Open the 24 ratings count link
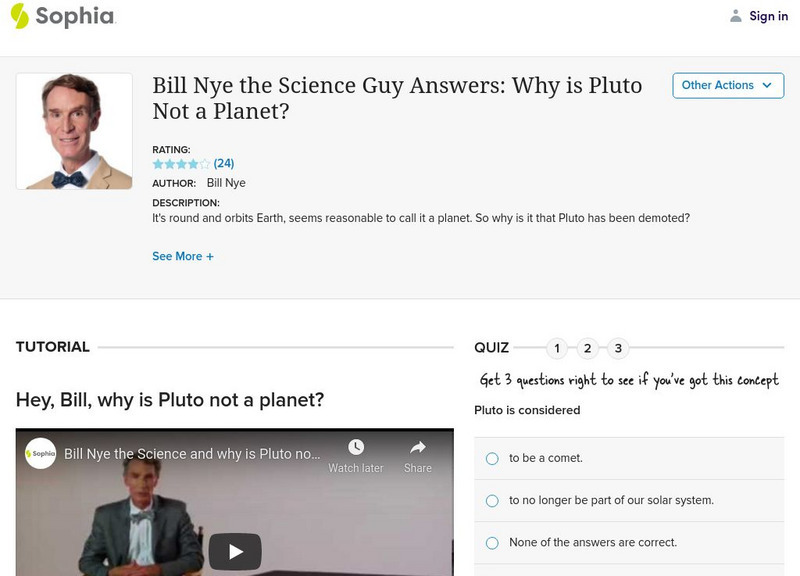Image resolution: width=800 pixels, height=576 pixels. click(224, 164)
